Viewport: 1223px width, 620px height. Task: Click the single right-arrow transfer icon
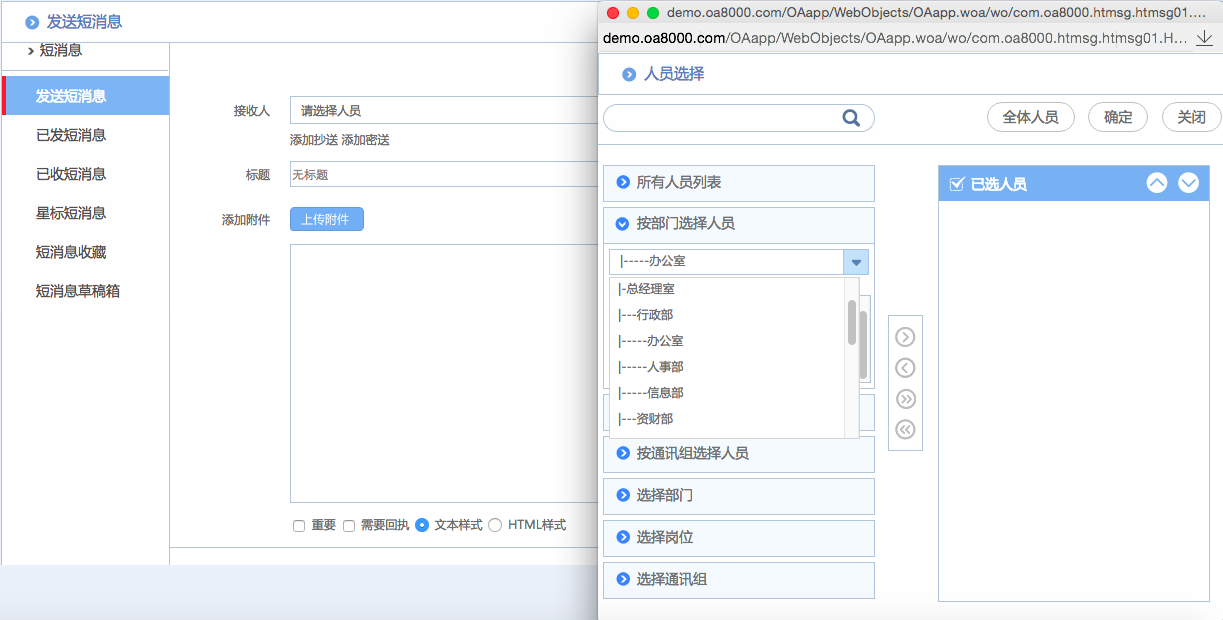coord(905,337)
